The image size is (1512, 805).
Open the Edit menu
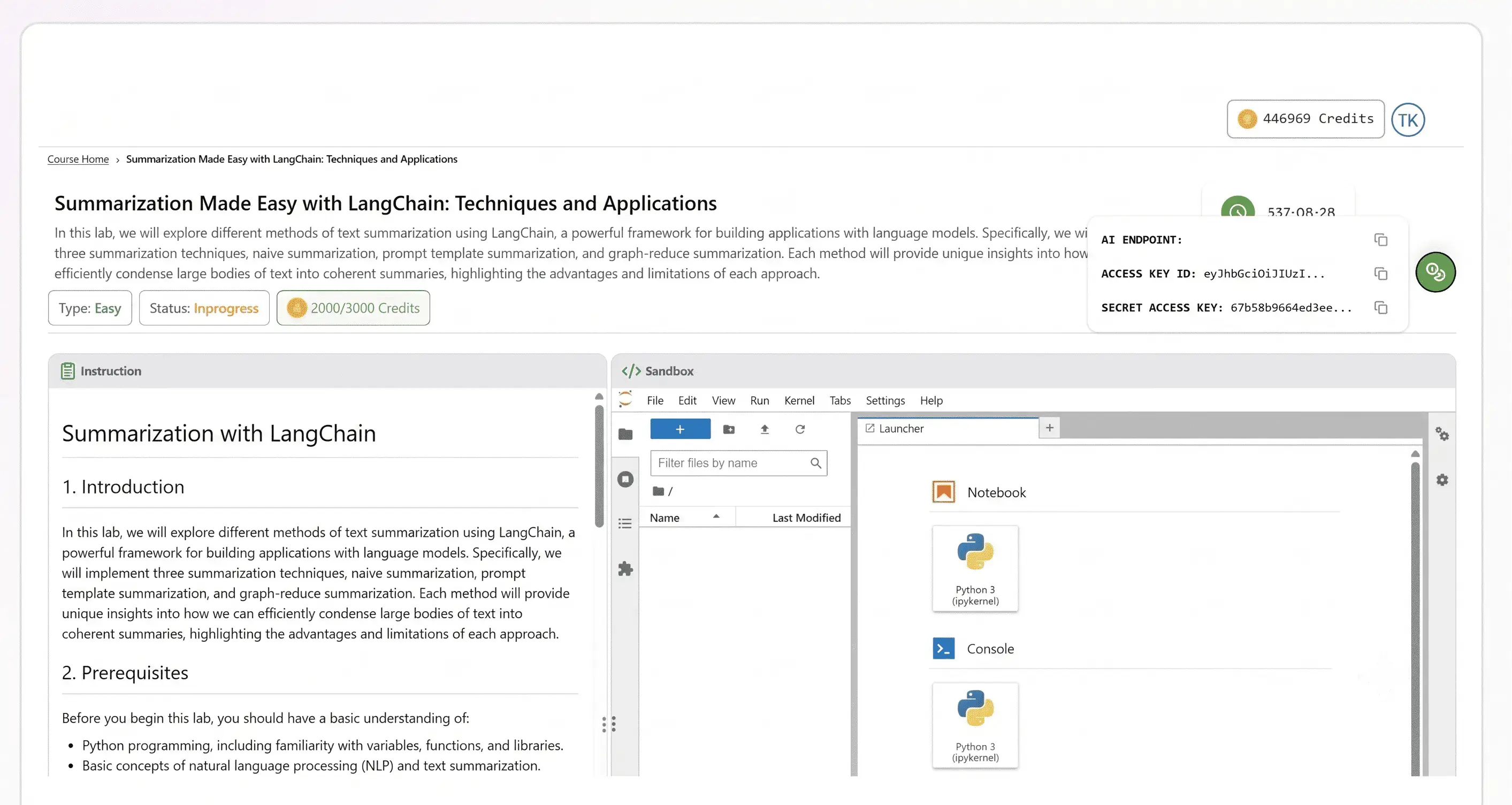pyautogui.click(x=688, y=400)
